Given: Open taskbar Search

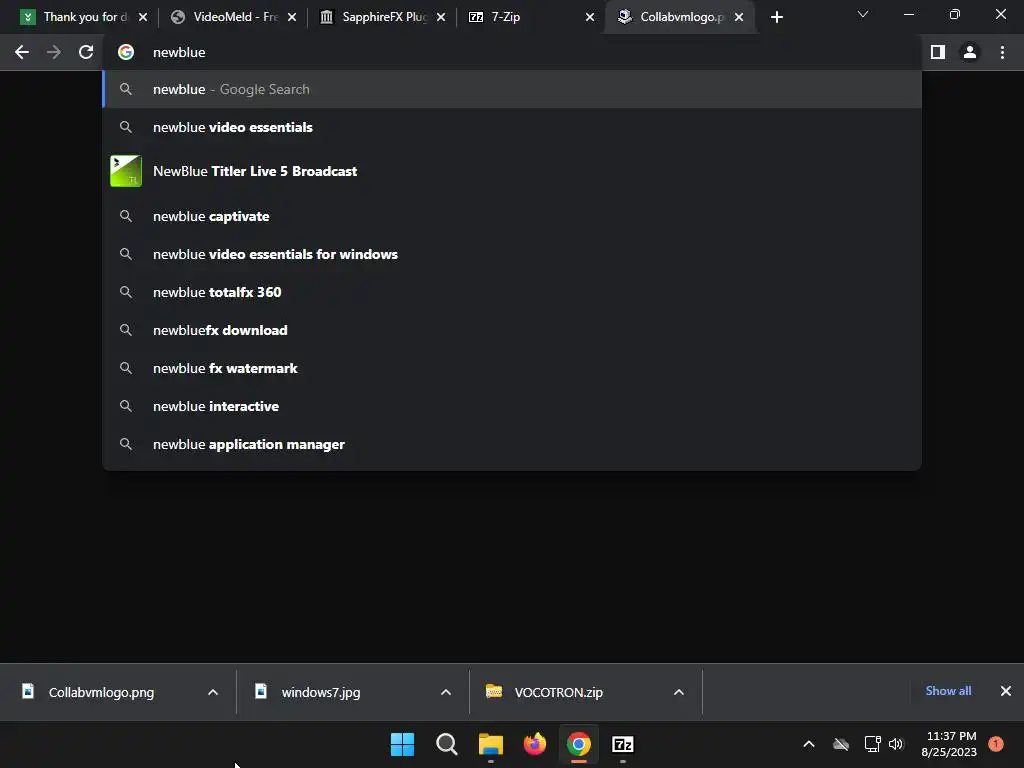Looking at the screenshot, I should [447, 744].
